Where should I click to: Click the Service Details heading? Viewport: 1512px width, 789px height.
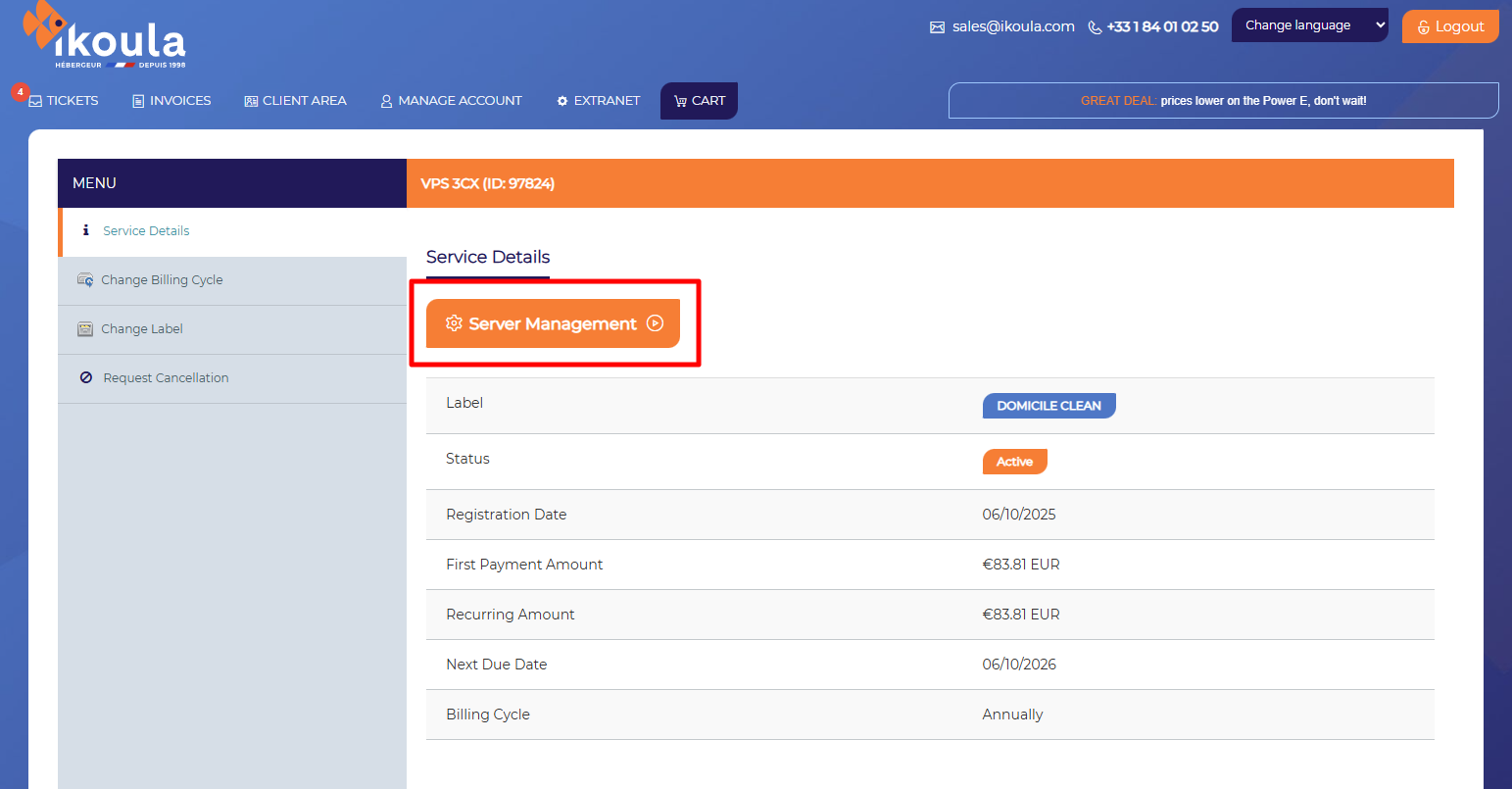[488, 257]
